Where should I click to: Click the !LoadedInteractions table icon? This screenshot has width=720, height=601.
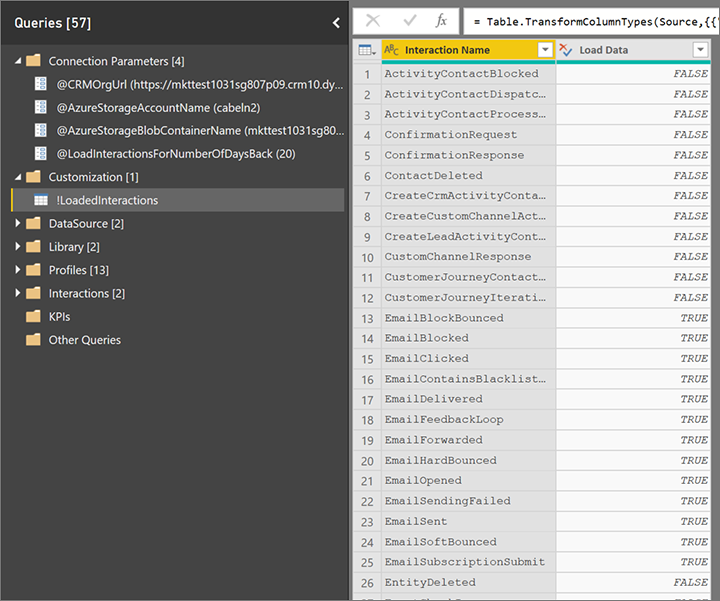(41, 200)
